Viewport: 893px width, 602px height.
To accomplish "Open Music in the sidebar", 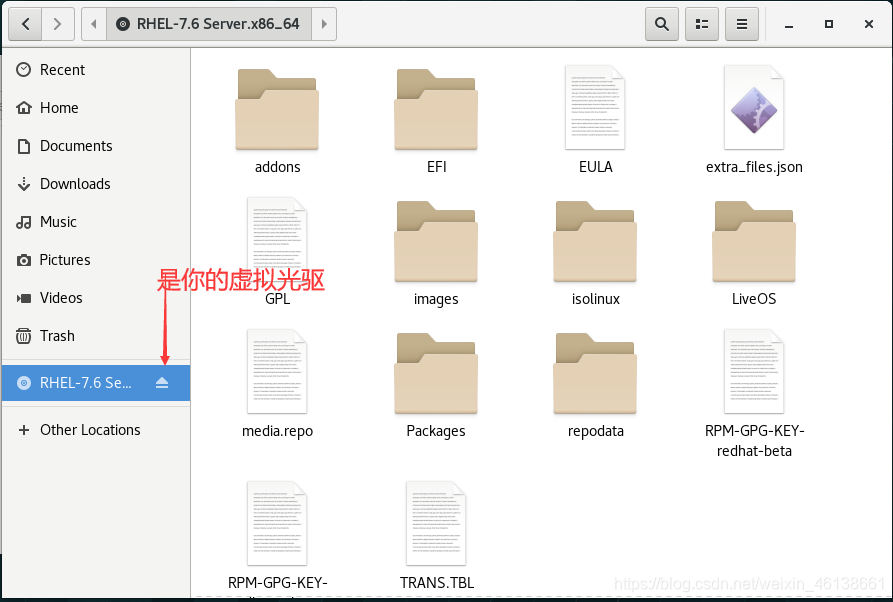I will pos(96,222).
